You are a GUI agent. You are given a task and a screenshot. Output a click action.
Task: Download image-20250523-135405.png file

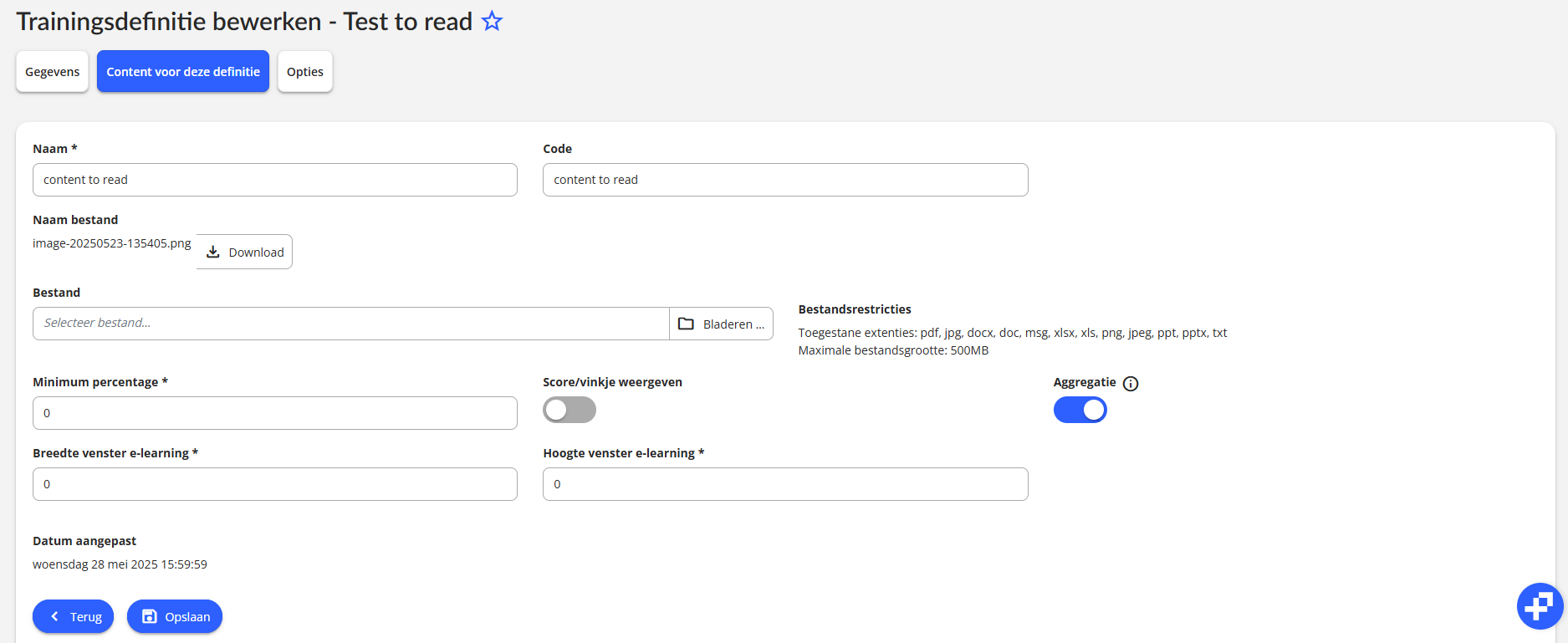pyautogui.click(x=245, y=252)
